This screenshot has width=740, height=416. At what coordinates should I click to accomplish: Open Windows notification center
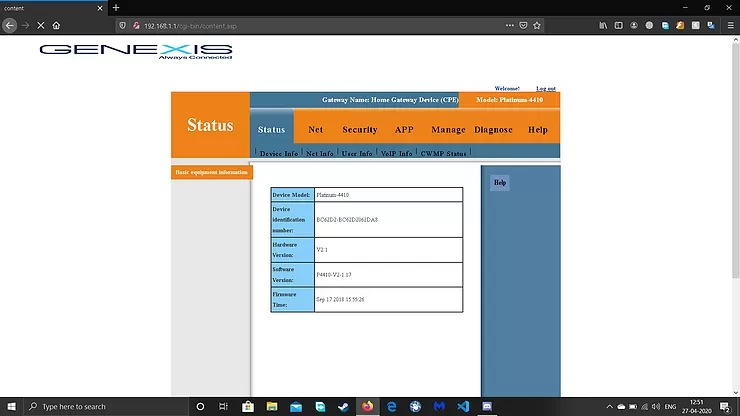725,407
